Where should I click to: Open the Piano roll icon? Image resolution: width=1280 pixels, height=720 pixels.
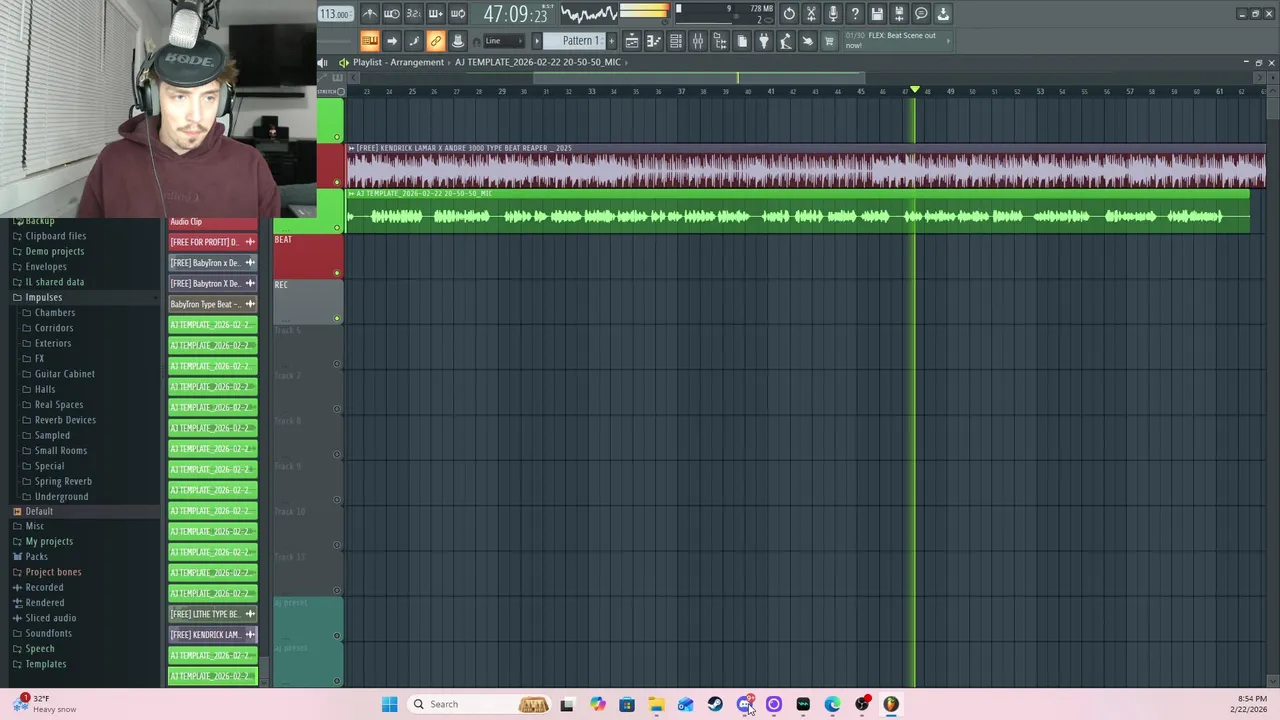(x=654, y=41)
